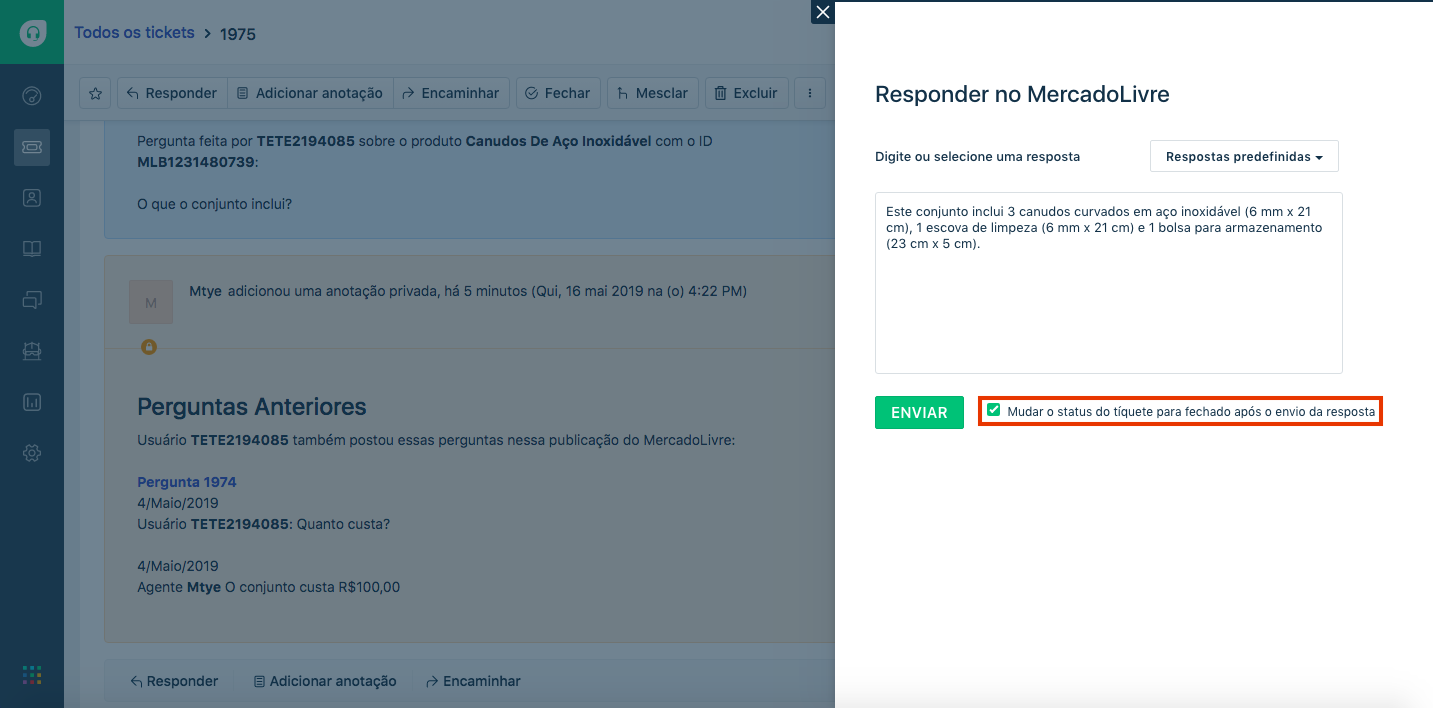
Task: Uncheck the change ticket status to closed checkbox
Action: coord(993,410)
